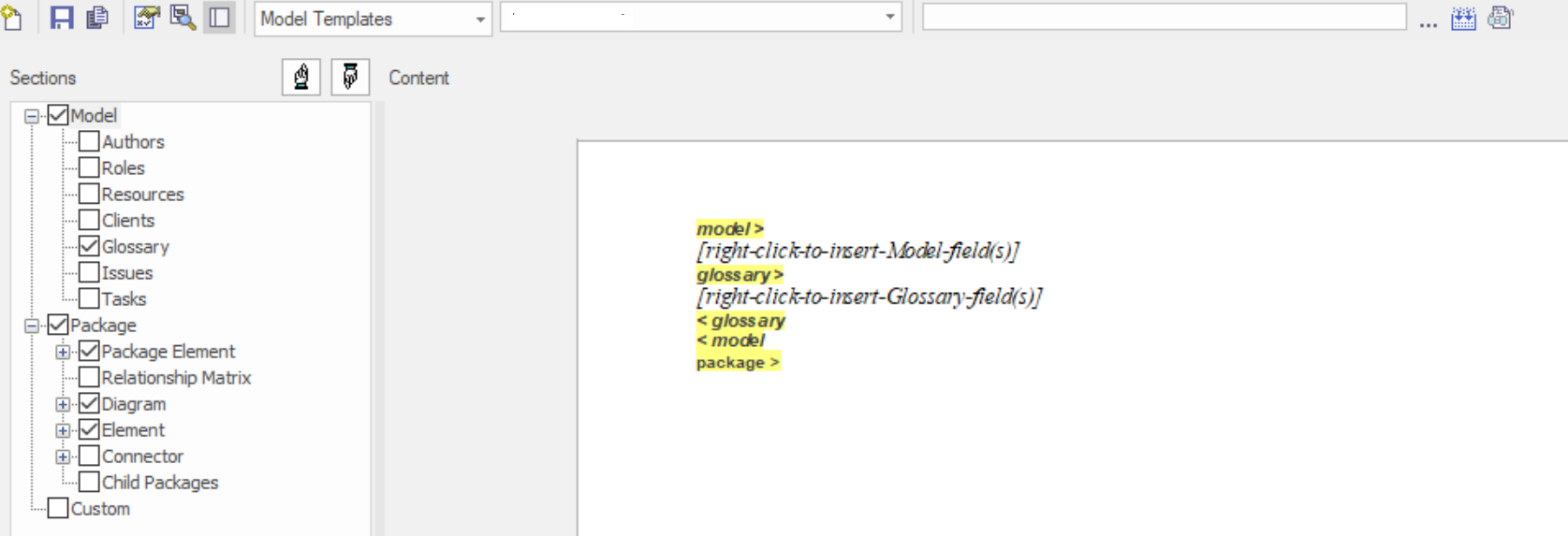
Task: Uncheck the Diagram checkbox
Action: click(89, 403)
